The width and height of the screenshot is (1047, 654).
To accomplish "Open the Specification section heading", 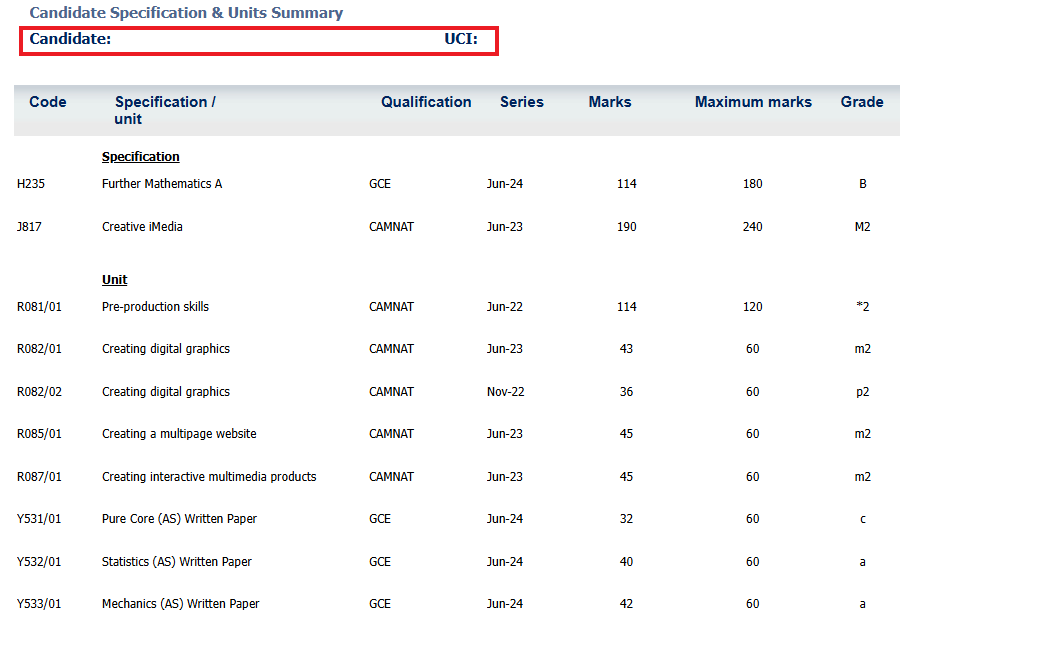I will (x=140, y=156).
